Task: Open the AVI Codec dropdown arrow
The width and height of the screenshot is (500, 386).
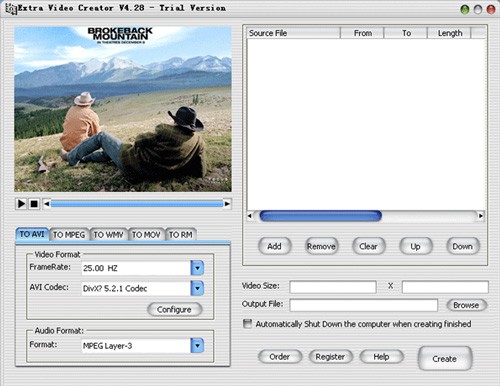Action: (197, 288)
